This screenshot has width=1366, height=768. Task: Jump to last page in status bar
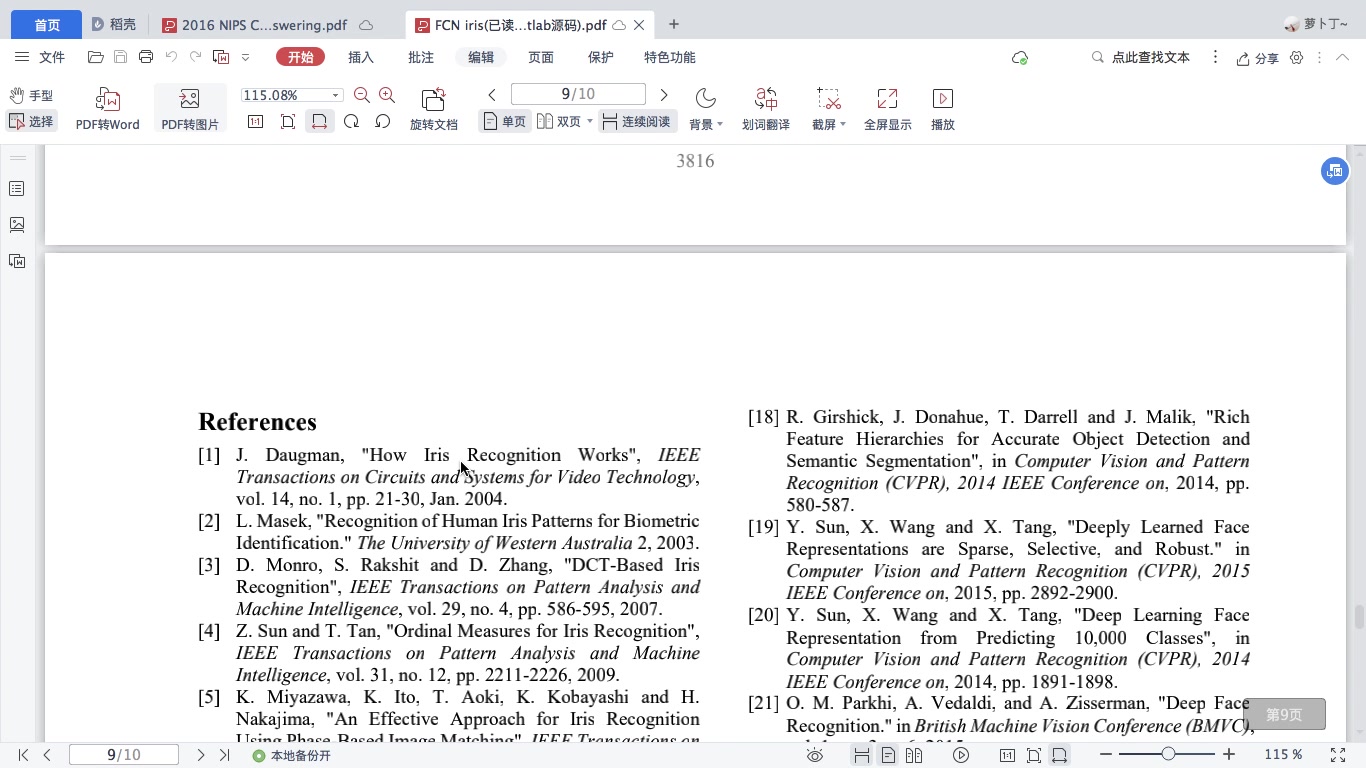pos(224,755)
